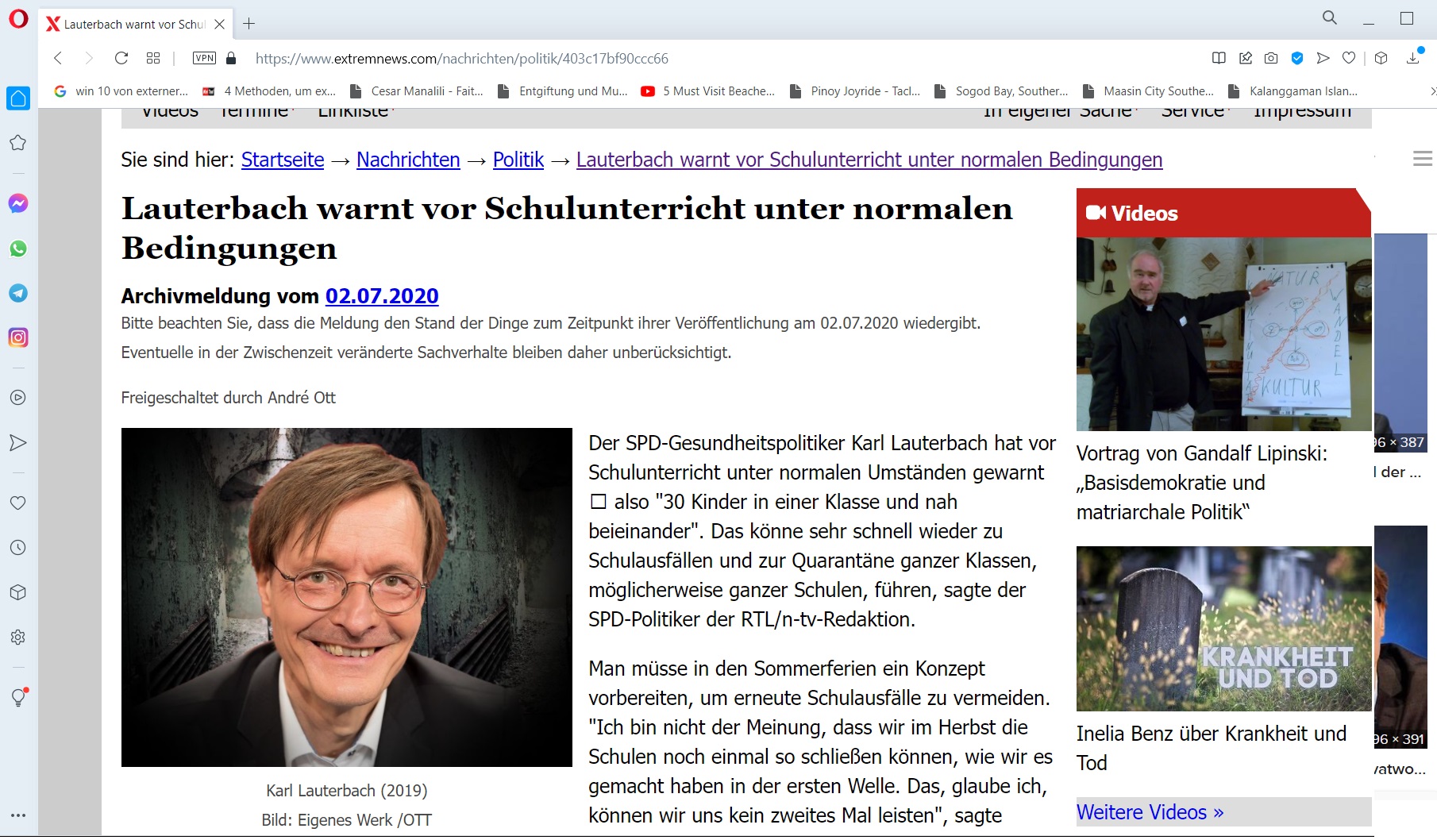Image resolution: width=1437 pixels, height=840 pixels.
Task: Follow the Politik breadcrumb link
Action: click(x=518, y=160)
